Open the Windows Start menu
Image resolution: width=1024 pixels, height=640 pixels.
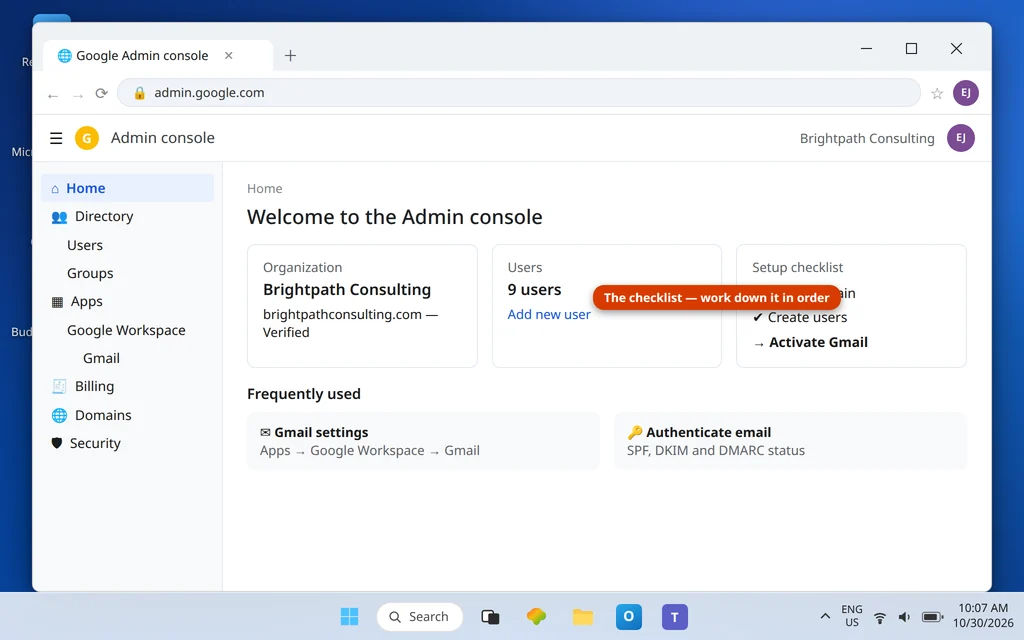(x=349, y=616)
